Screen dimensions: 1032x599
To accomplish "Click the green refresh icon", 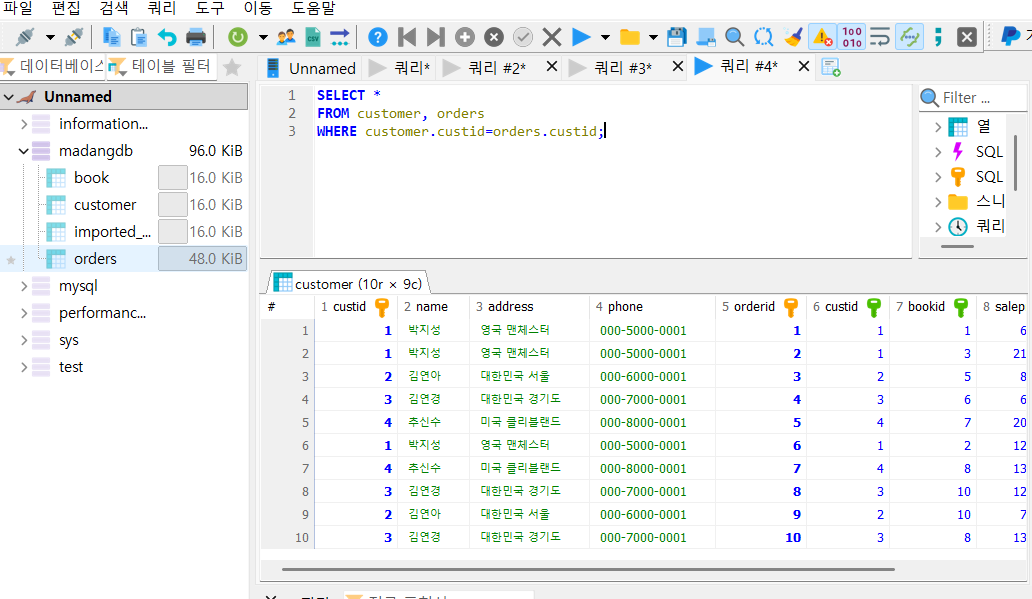I will pos(238,37).
